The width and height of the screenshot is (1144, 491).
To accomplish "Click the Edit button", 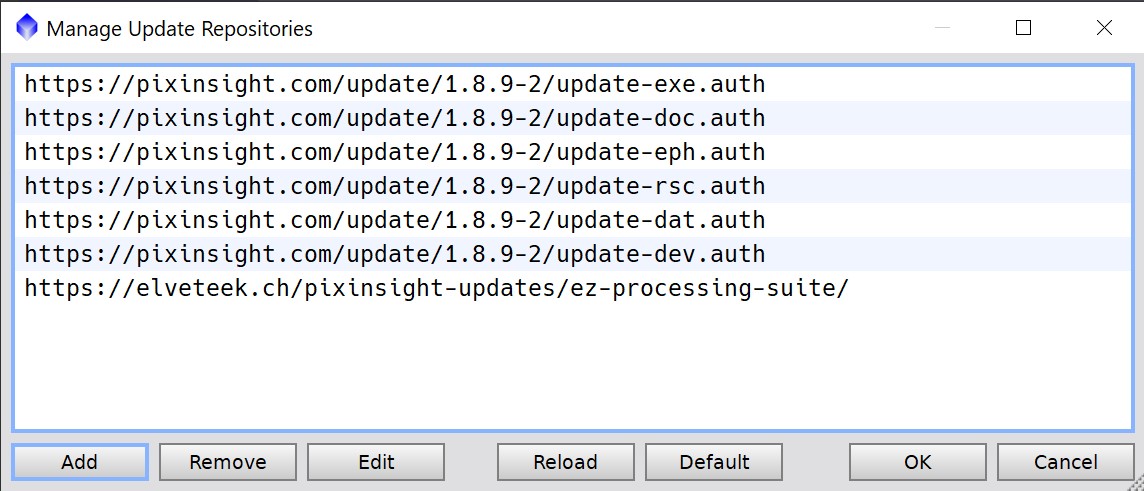I will click(376, 462).
